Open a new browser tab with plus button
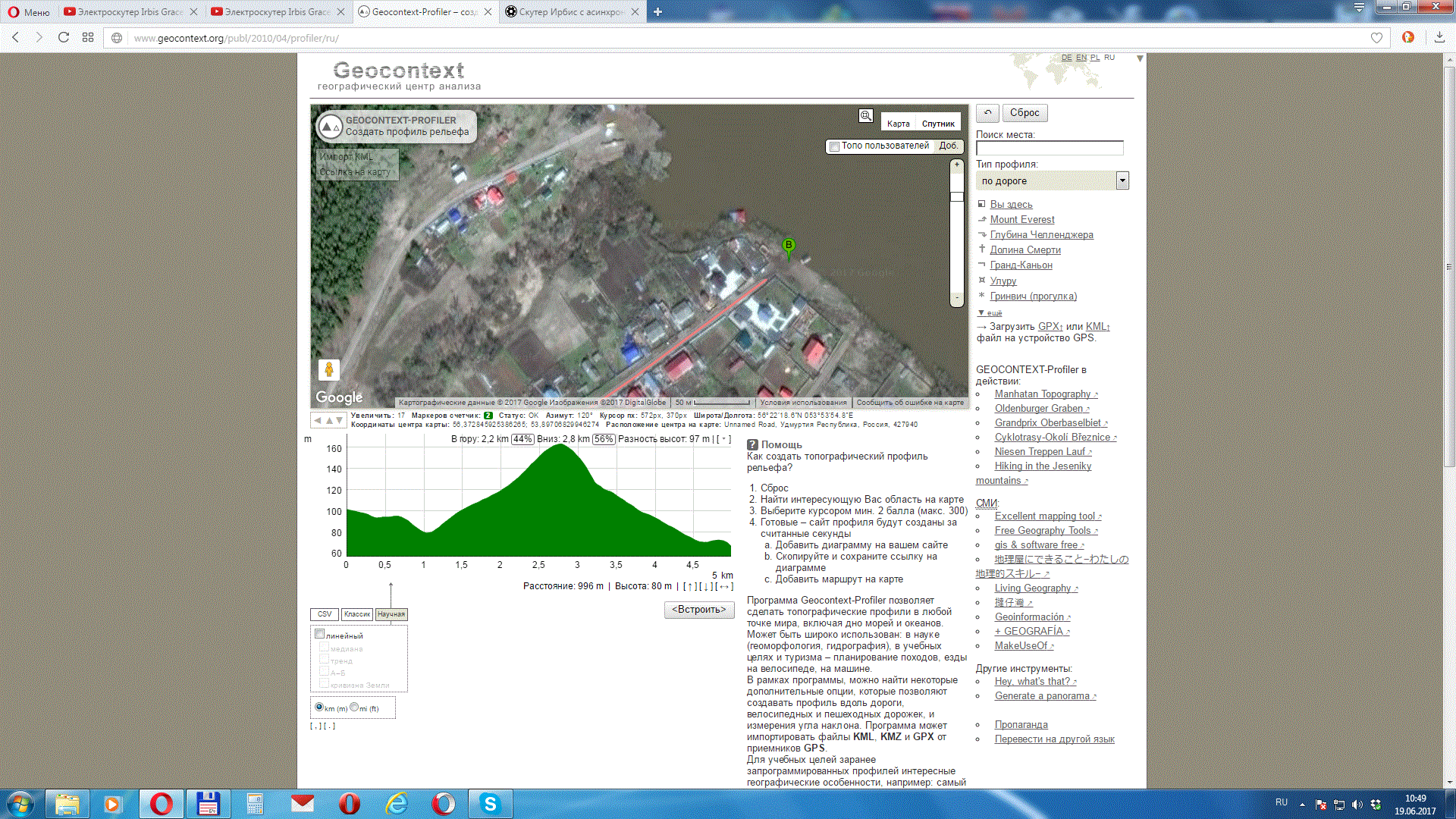1456x819 pixels. (x=657, y=12)
